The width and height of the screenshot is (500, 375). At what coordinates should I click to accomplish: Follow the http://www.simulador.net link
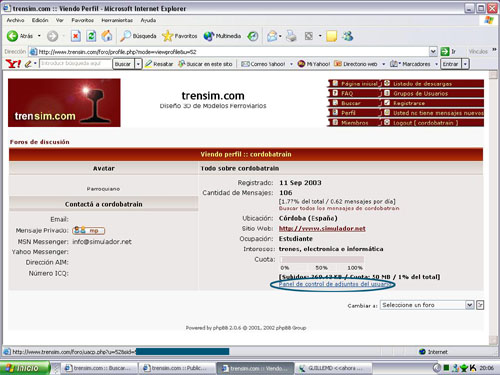click(322, 229)
